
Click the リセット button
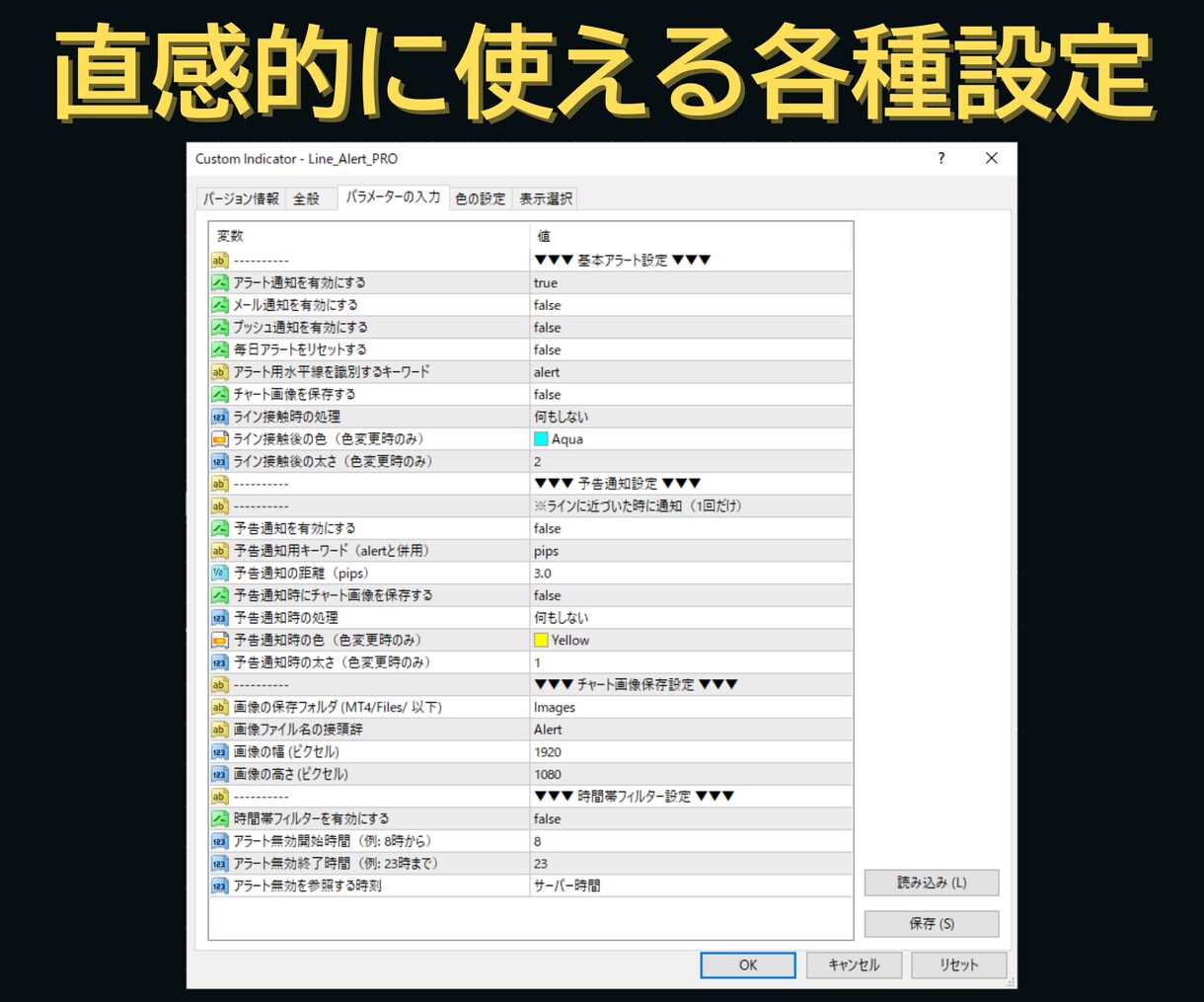tap(959, 965)
